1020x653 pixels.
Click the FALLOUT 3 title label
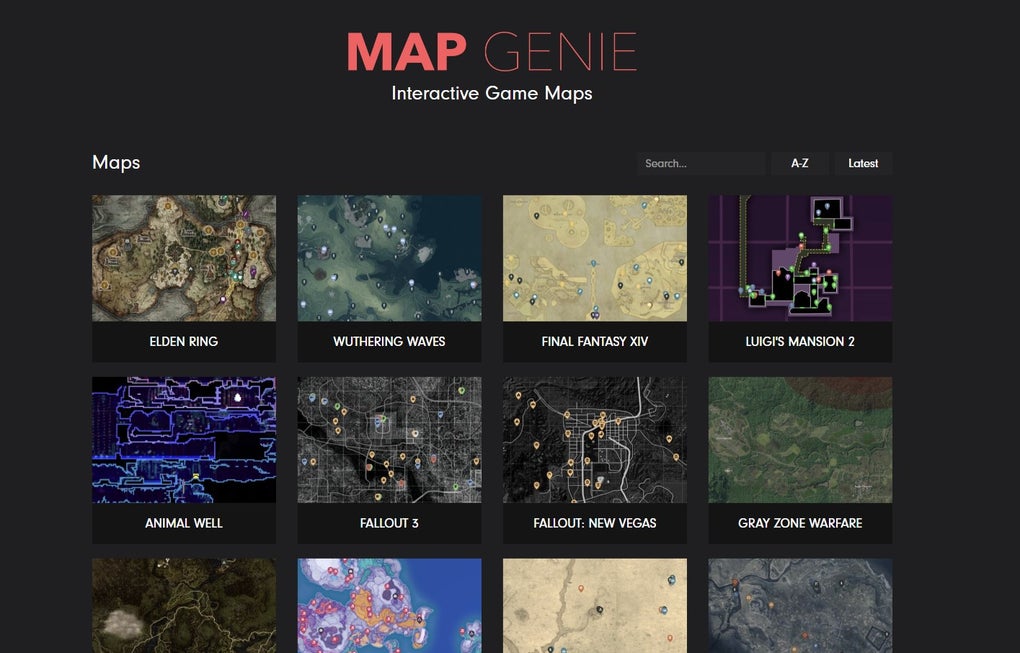pyautogui.click(x=390, y=523)
